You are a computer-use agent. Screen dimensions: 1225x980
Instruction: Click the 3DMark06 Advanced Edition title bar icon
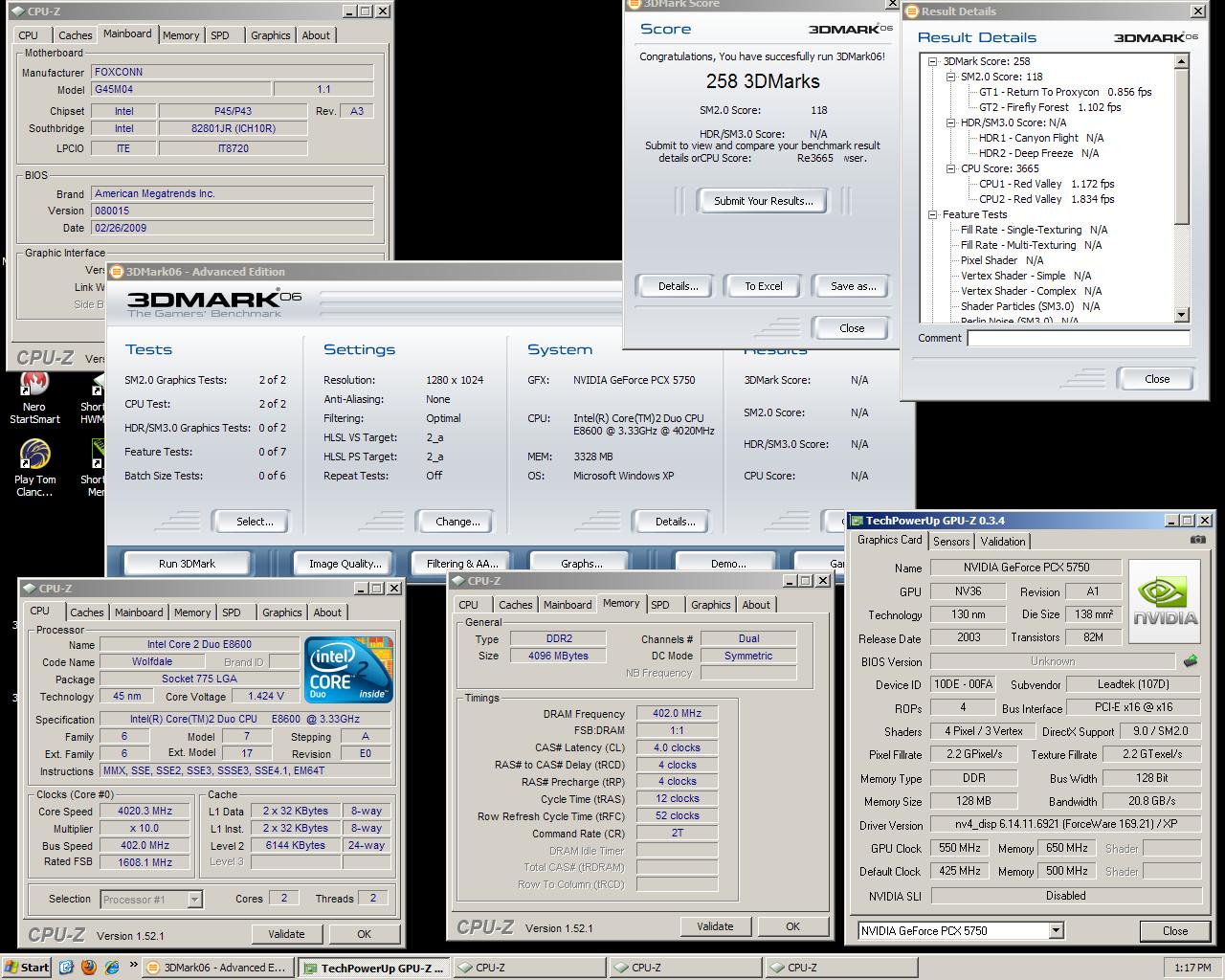(118, 272)
